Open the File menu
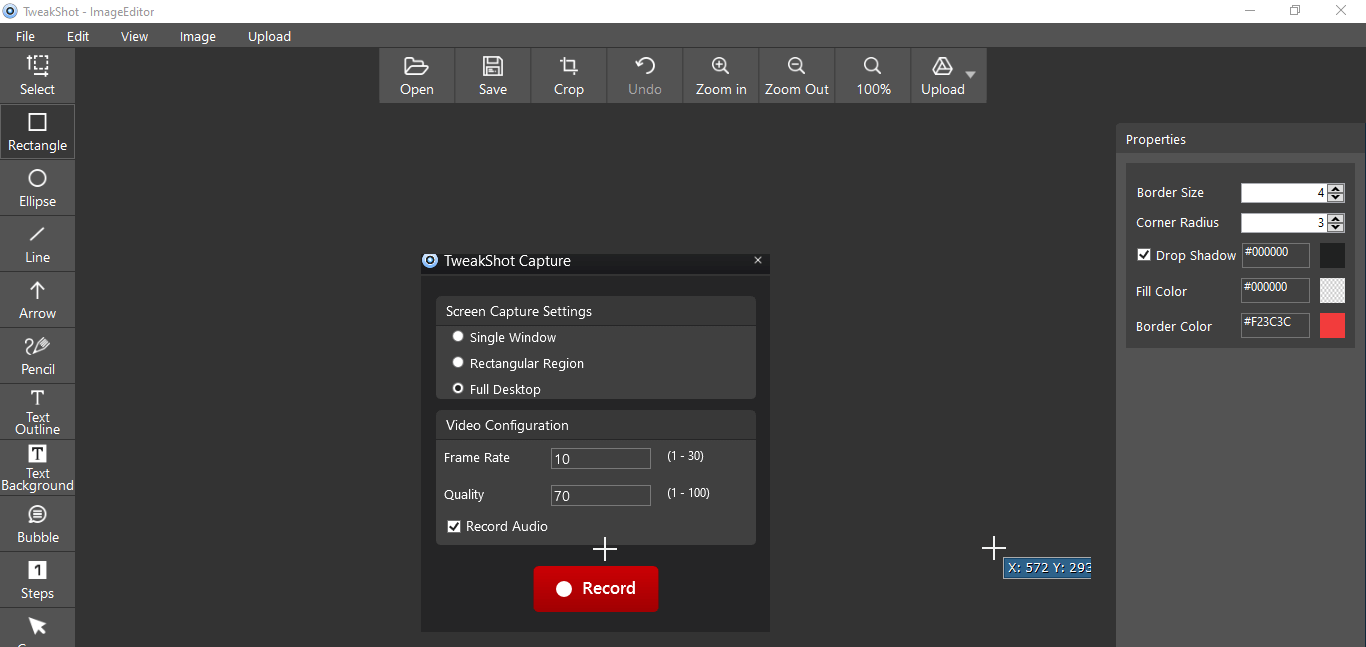 tap(25, 36)
